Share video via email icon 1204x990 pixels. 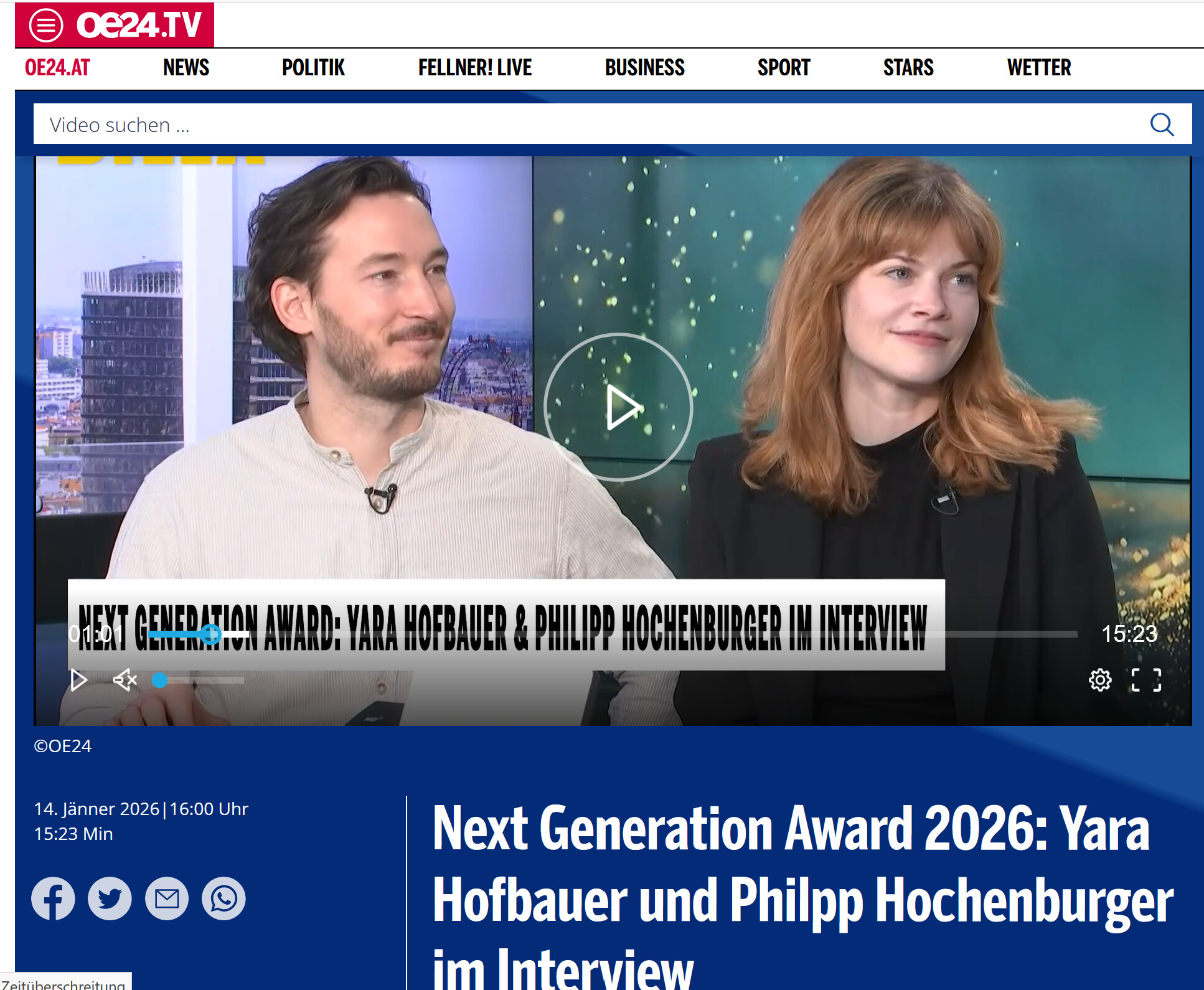(167, 898)
